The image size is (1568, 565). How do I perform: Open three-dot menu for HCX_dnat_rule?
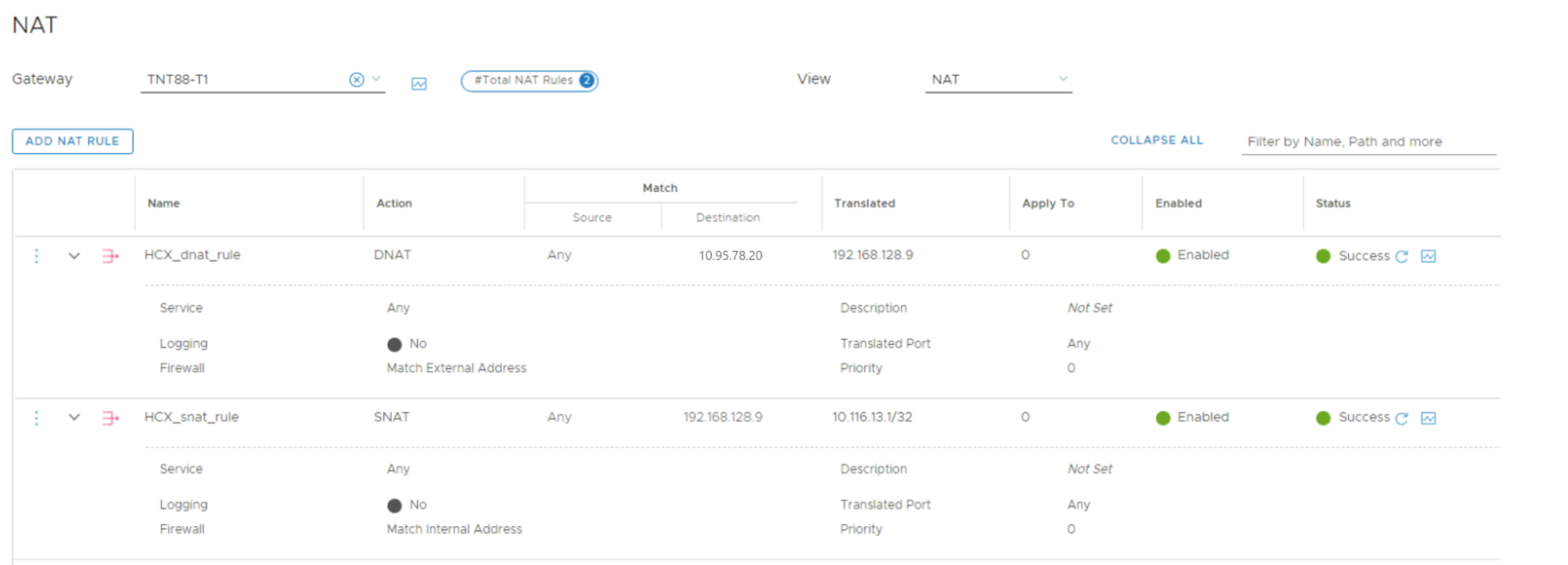[37, 256]
